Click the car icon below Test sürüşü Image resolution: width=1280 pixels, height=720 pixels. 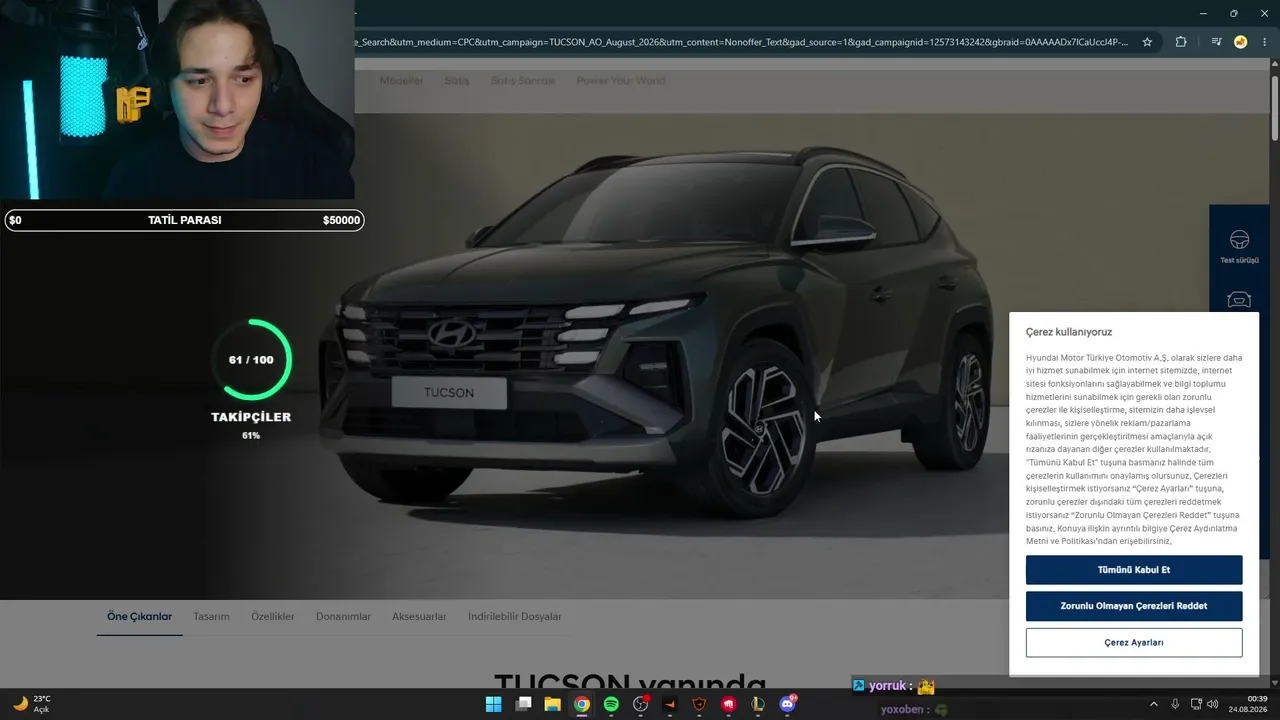point(1239,300)
